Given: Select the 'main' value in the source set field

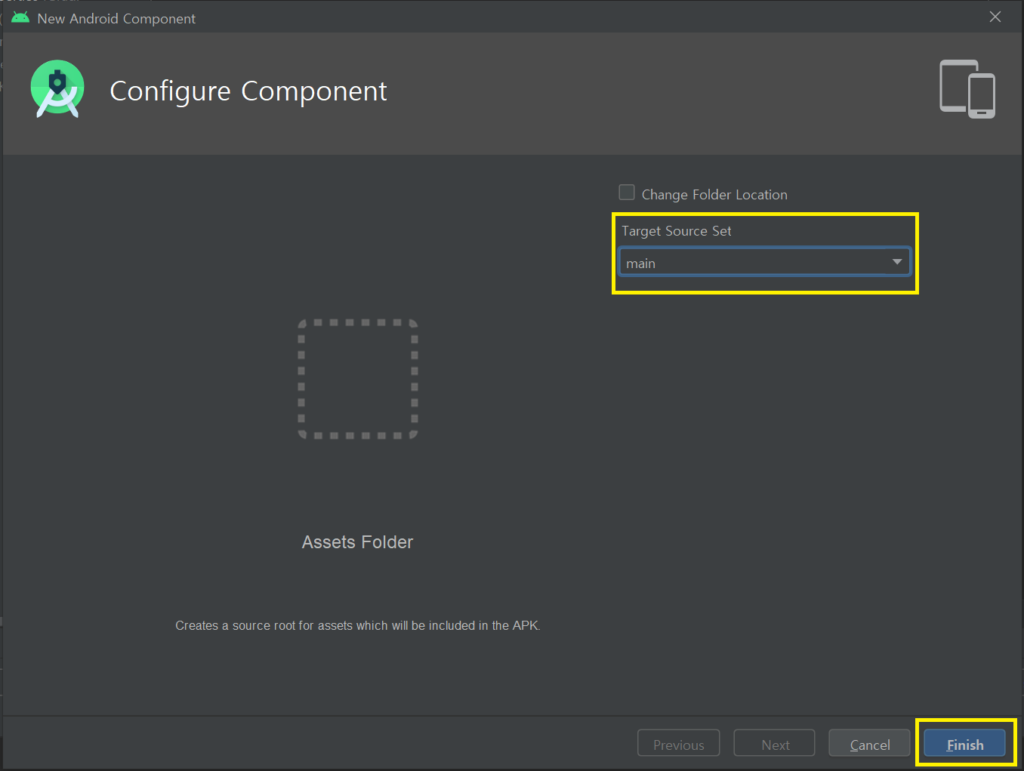Looking at the screenshot, I should click(x=641, y=264).
